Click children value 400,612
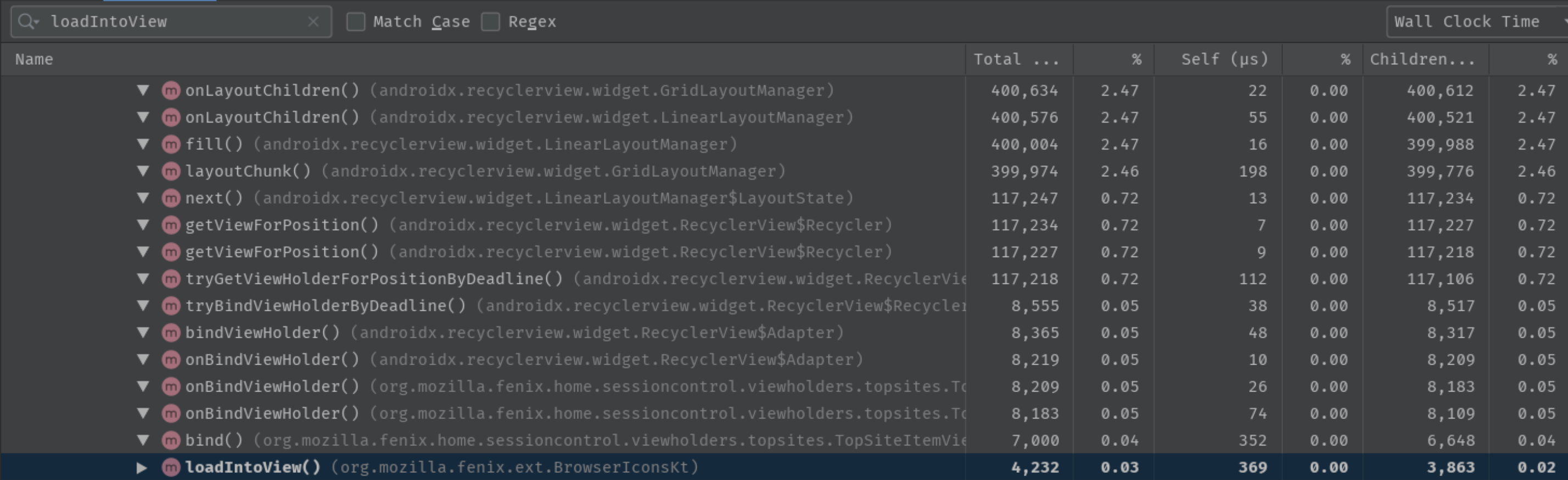 click(1440, 91)
